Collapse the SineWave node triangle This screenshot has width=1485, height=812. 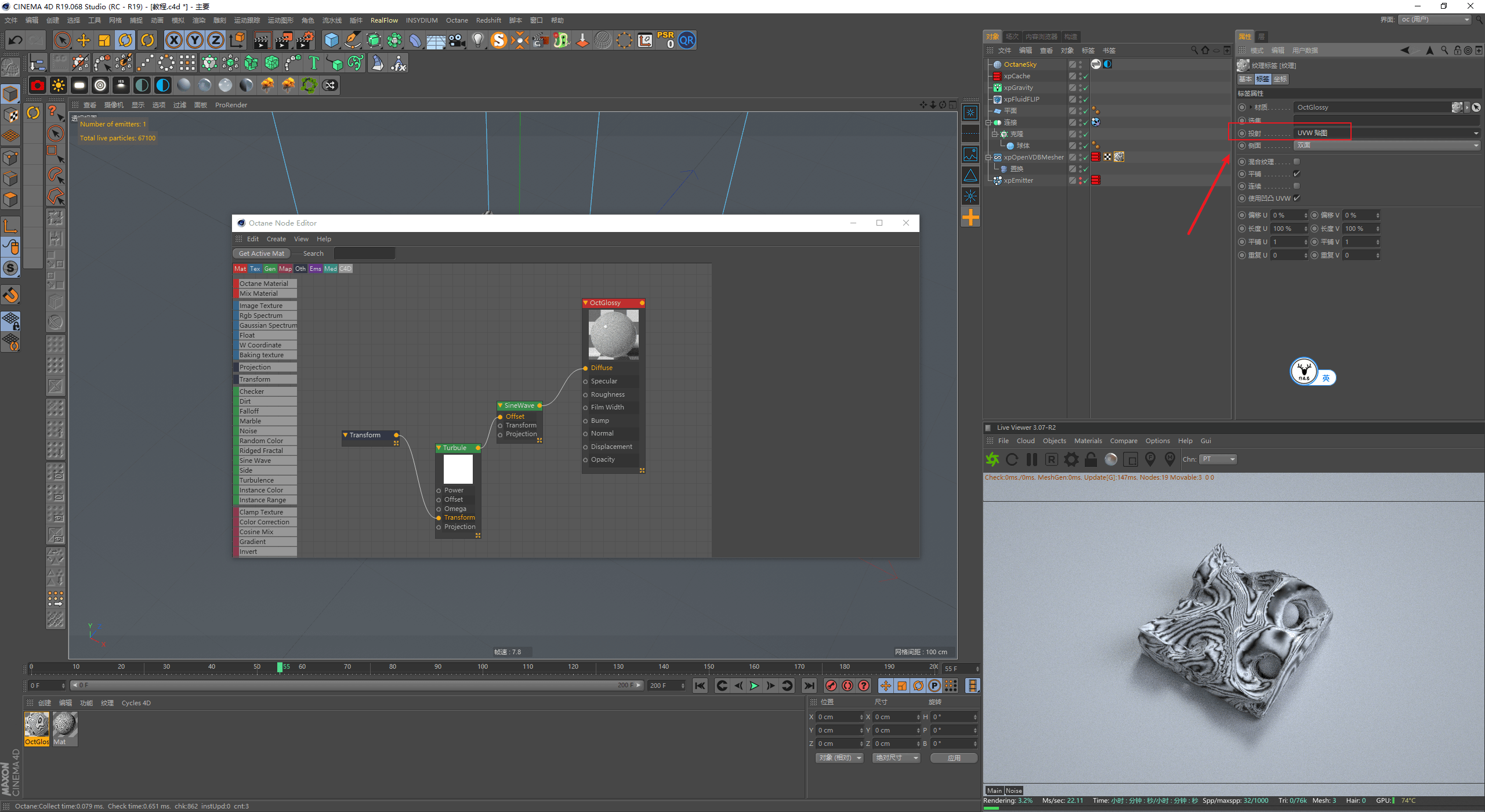(500, 405)
